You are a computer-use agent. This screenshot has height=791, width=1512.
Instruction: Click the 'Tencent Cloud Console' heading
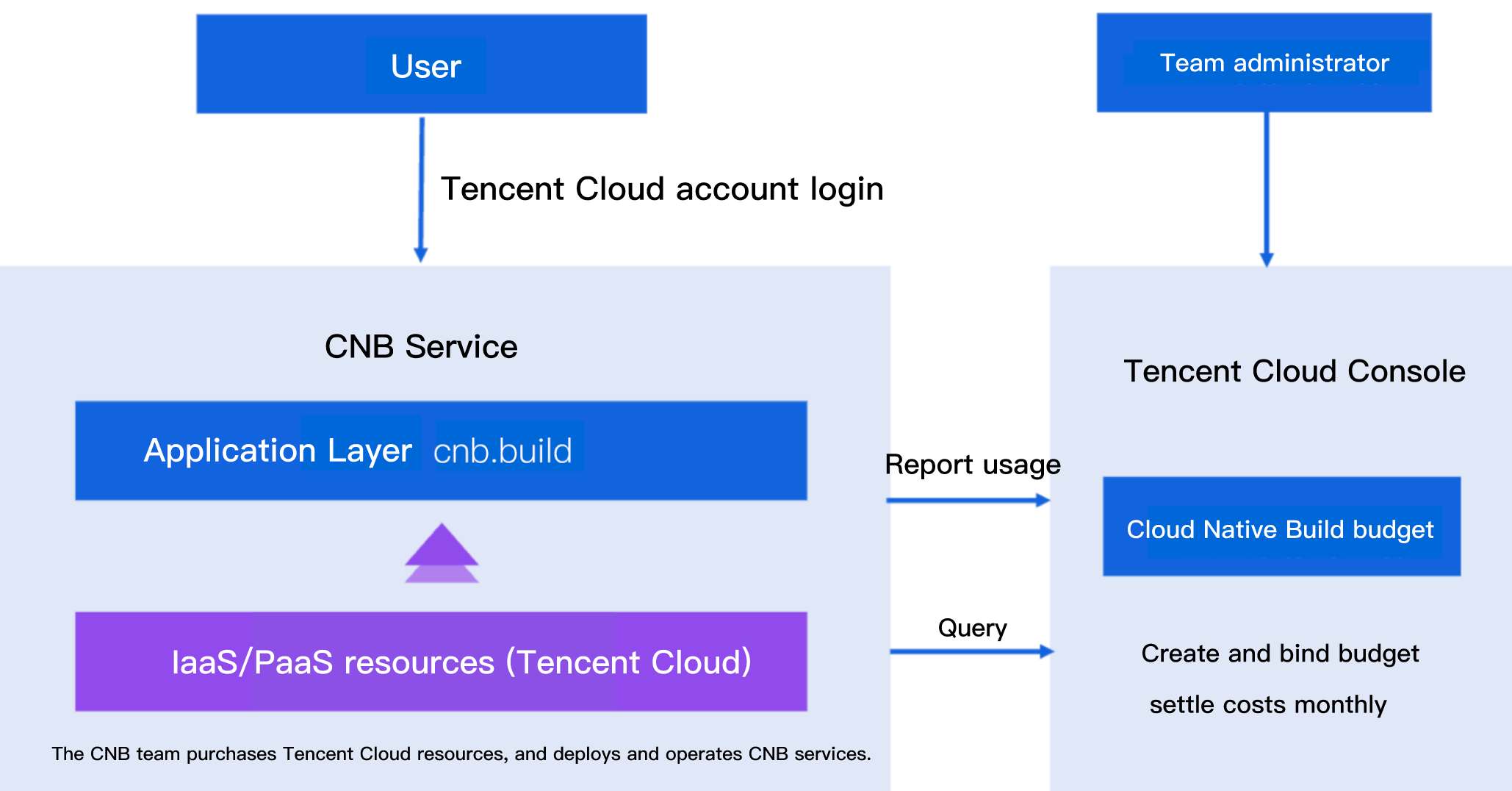click(x=1295, y=371)
